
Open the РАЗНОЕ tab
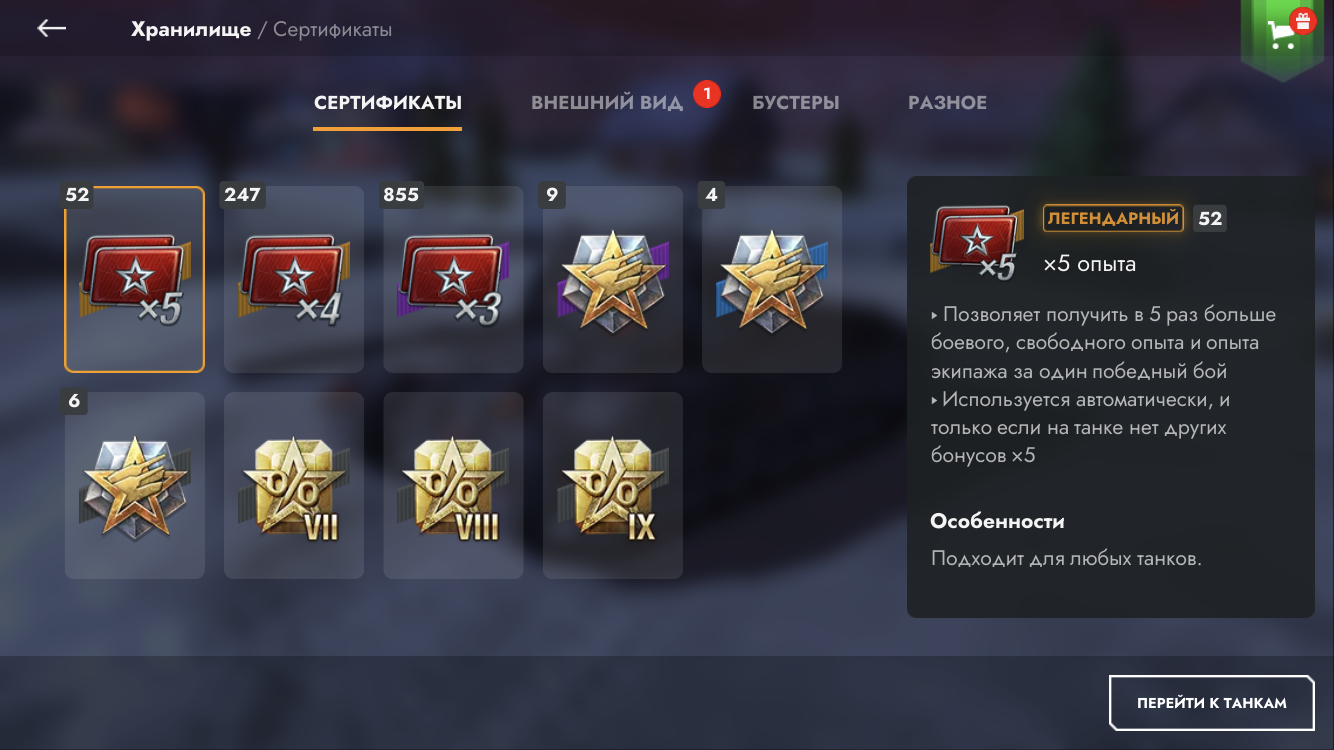947,102
